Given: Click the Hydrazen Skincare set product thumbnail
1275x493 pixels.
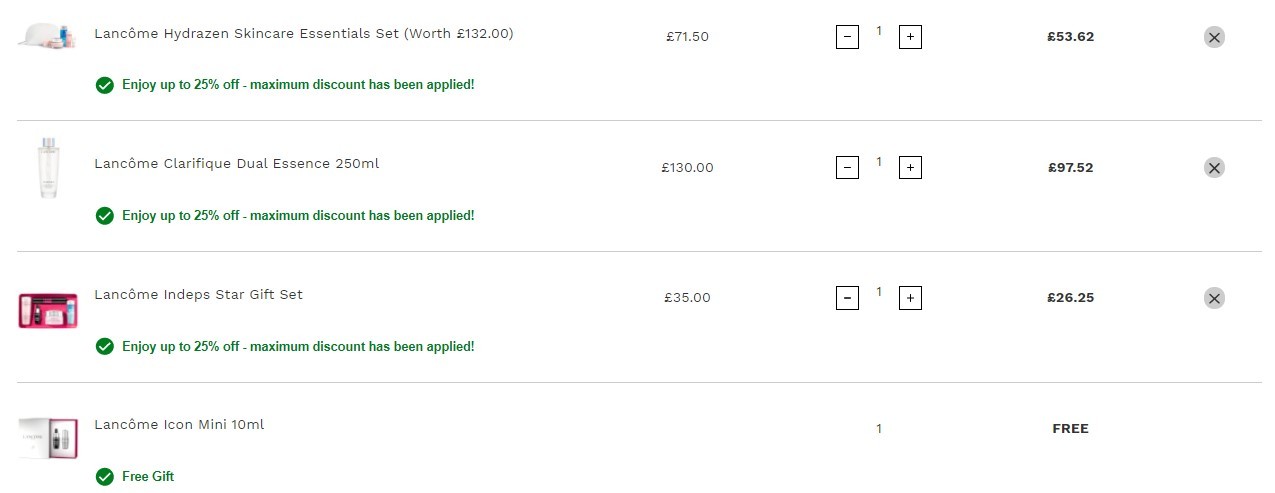Looking at the screenshot, I should [47, 38].
